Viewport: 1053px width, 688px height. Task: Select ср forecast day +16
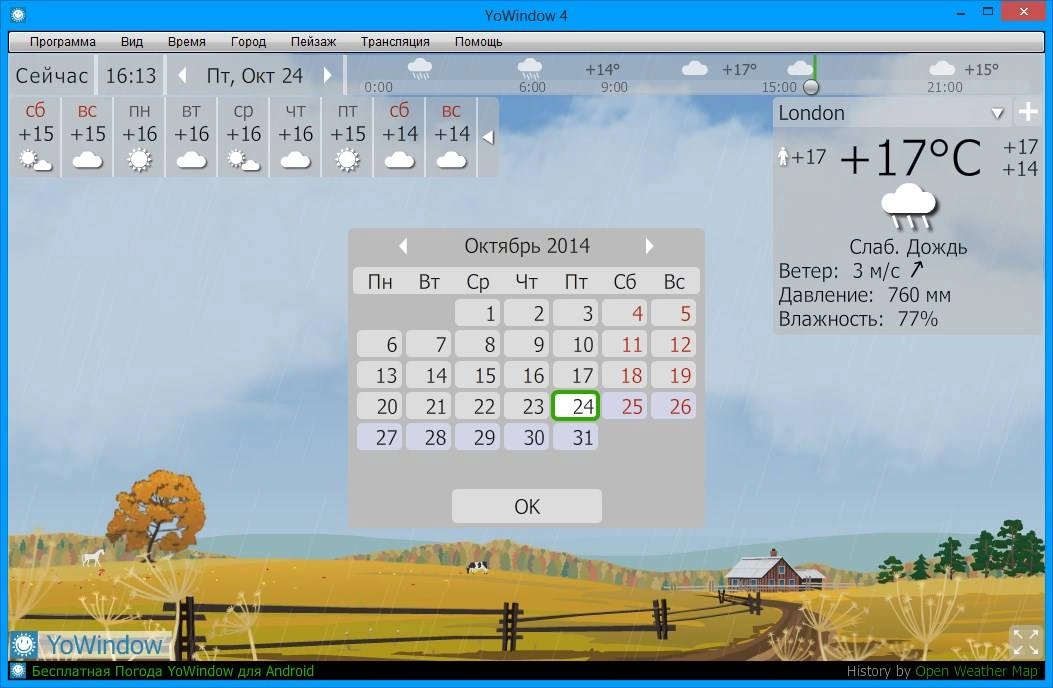243,137
